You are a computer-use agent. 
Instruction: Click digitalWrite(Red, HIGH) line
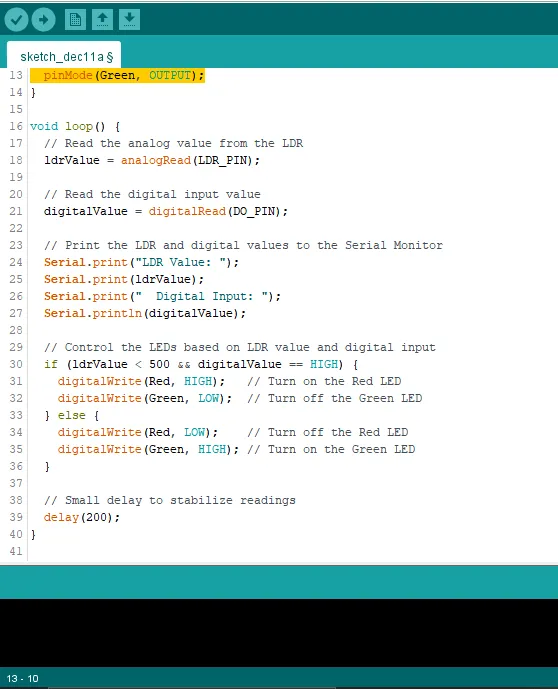pyautogui.click(x=141, y=381)
